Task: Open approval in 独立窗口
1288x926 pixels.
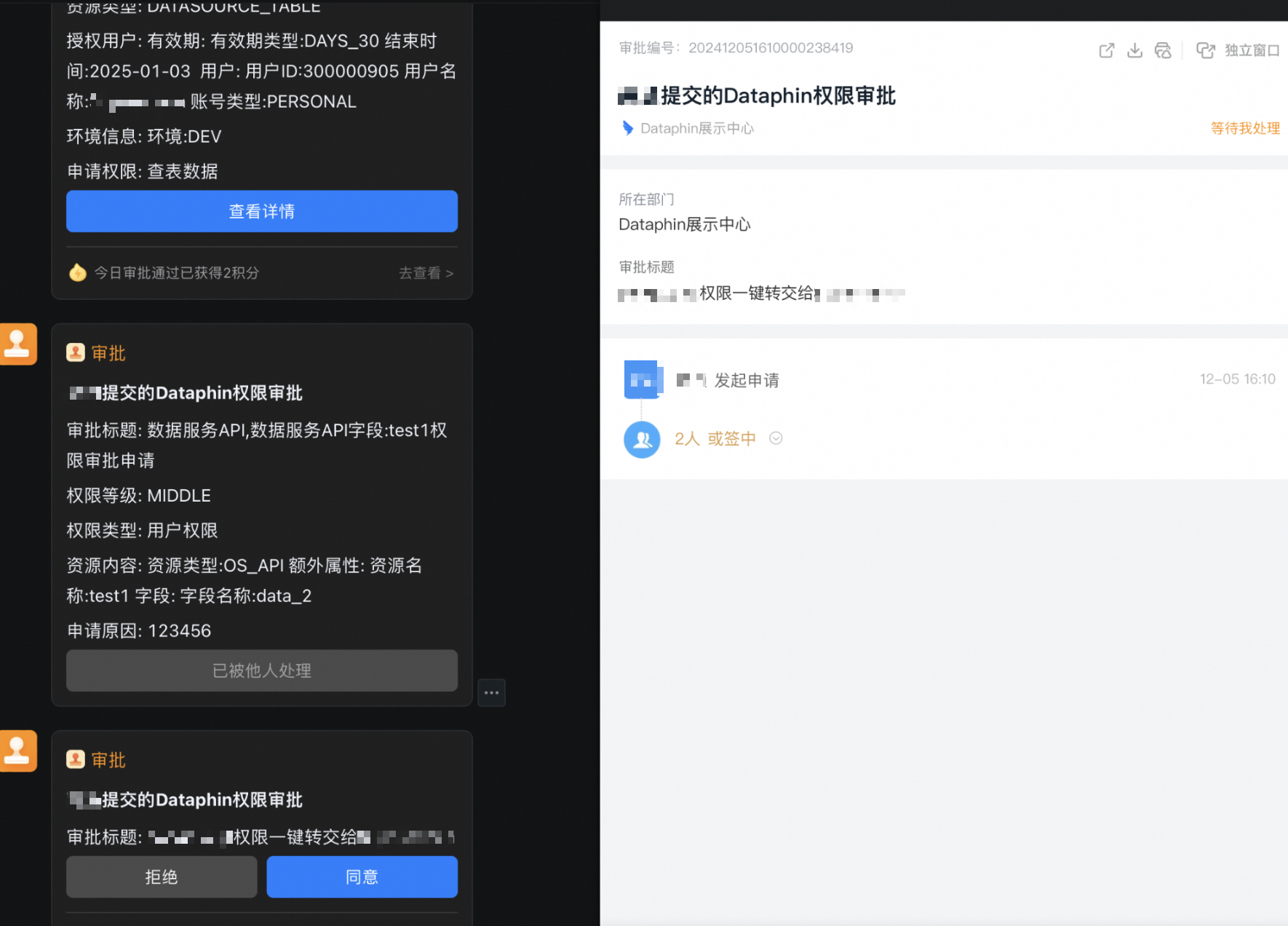Action: (x=1238, y=50)
